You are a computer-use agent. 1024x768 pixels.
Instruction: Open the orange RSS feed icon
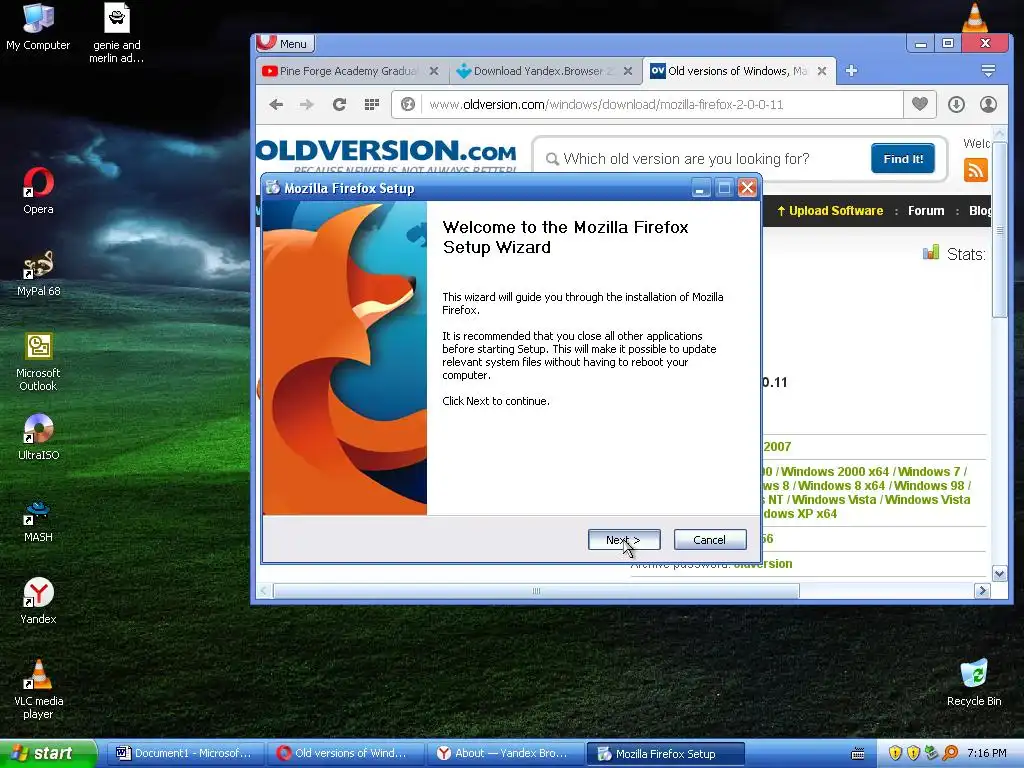975,170
